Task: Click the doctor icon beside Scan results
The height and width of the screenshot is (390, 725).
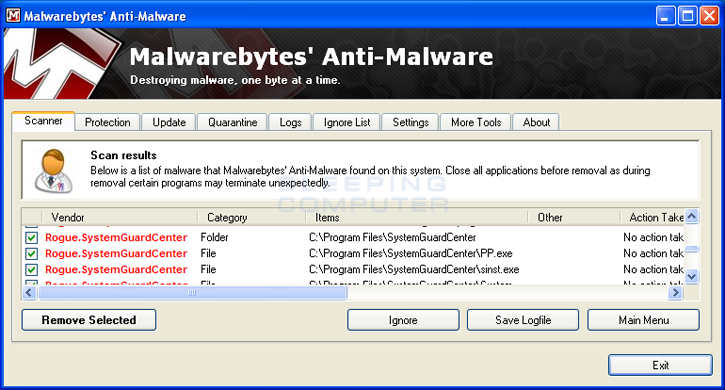Action: point(54,171)
